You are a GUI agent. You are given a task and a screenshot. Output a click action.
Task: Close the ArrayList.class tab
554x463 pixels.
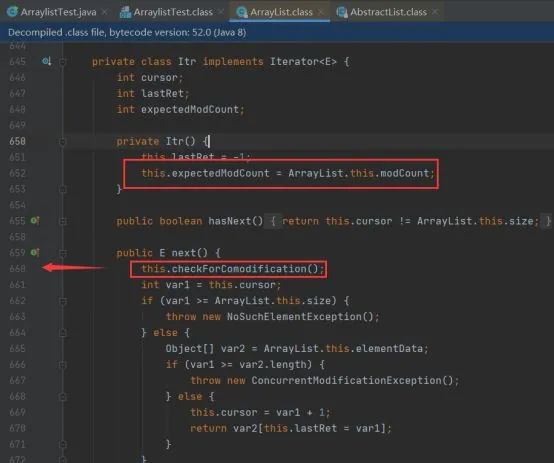[x=321, y=12]
